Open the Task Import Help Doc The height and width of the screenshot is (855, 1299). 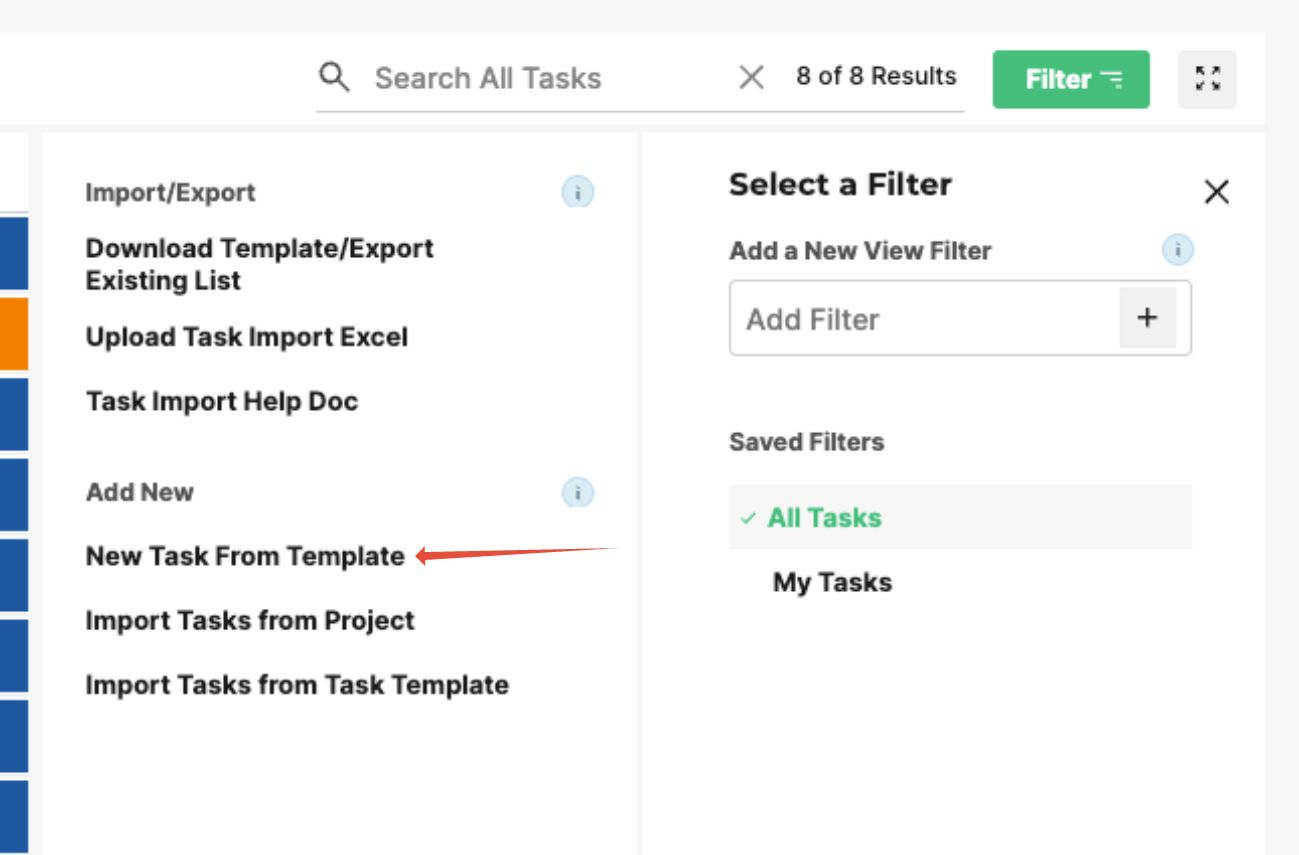point(222,401)
